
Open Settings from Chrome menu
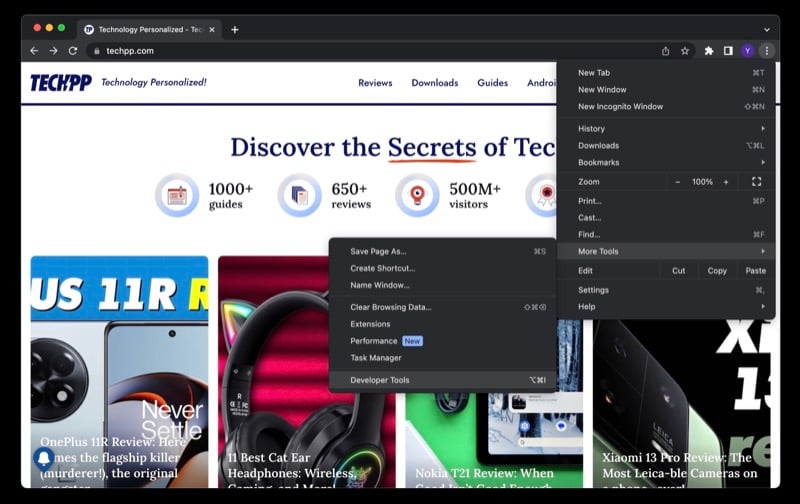pos(666,290)
